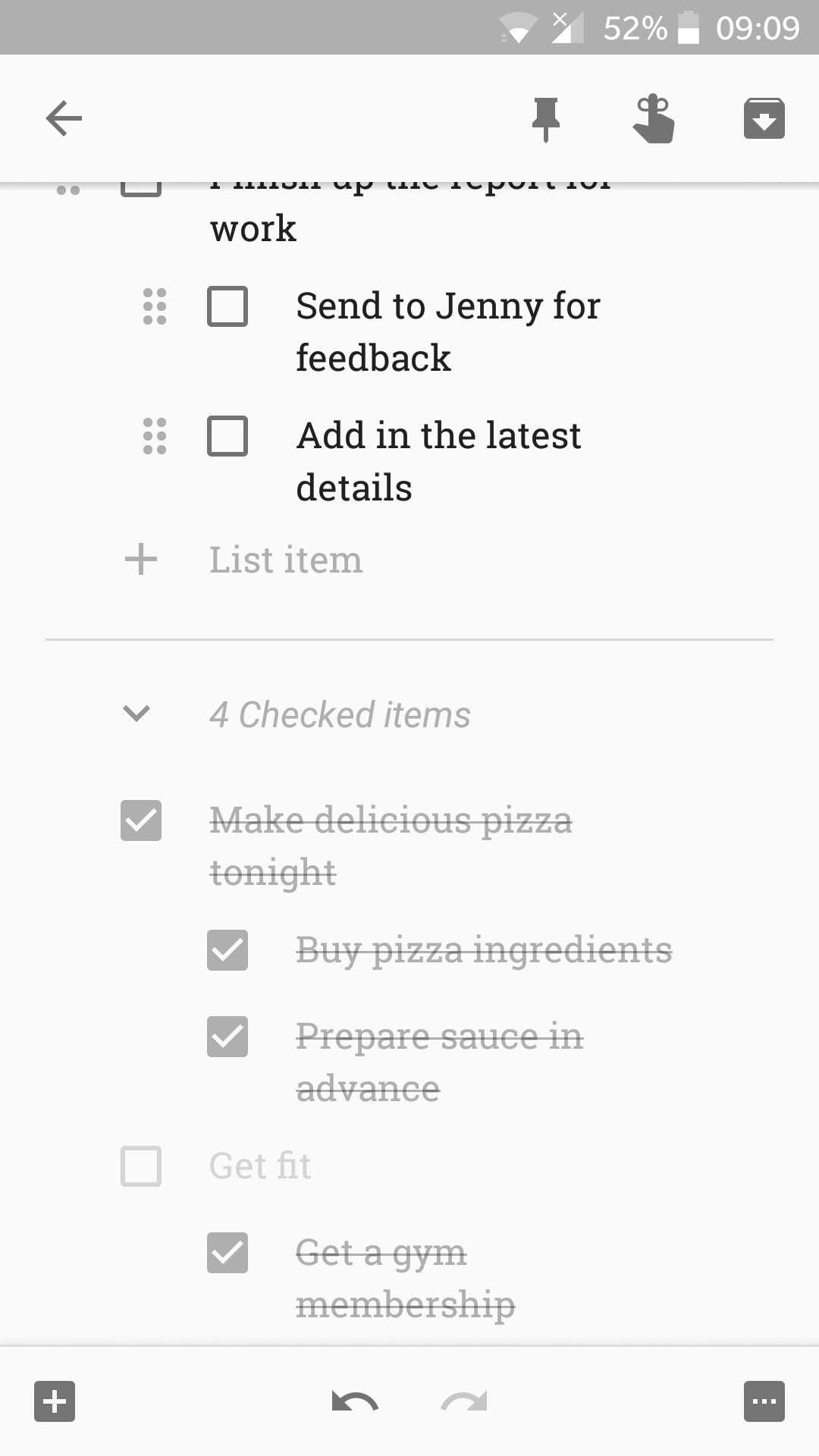
Task: Tap the back arrow icon
Action: tap(64, 118)
